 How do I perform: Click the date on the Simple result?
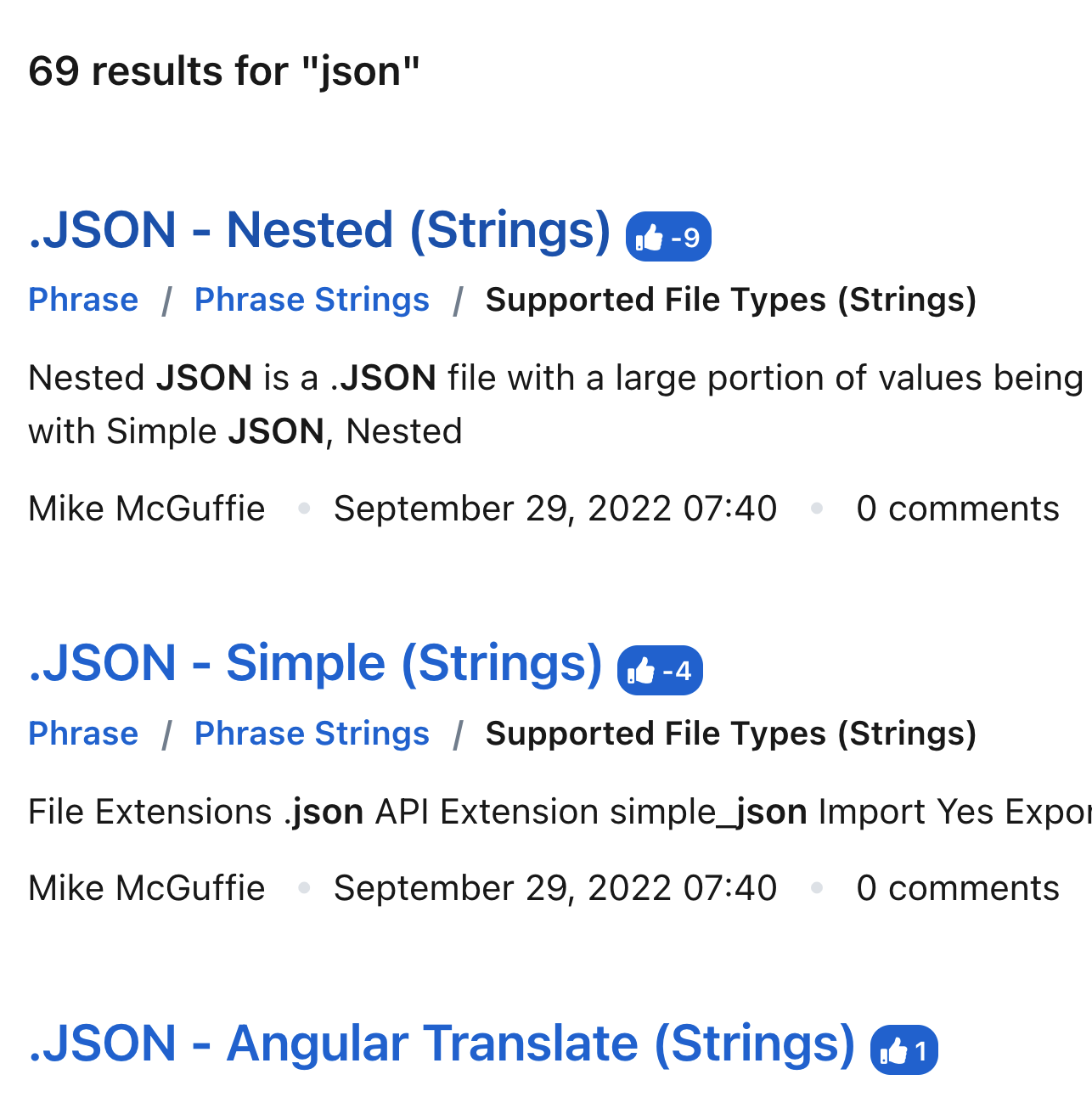(555, 889)
